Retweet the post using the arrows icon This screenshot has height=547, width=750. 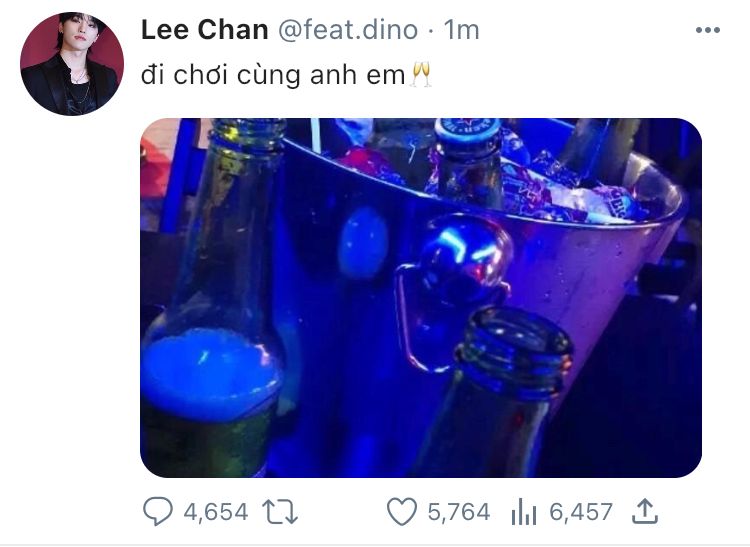[x=280, y=512]
